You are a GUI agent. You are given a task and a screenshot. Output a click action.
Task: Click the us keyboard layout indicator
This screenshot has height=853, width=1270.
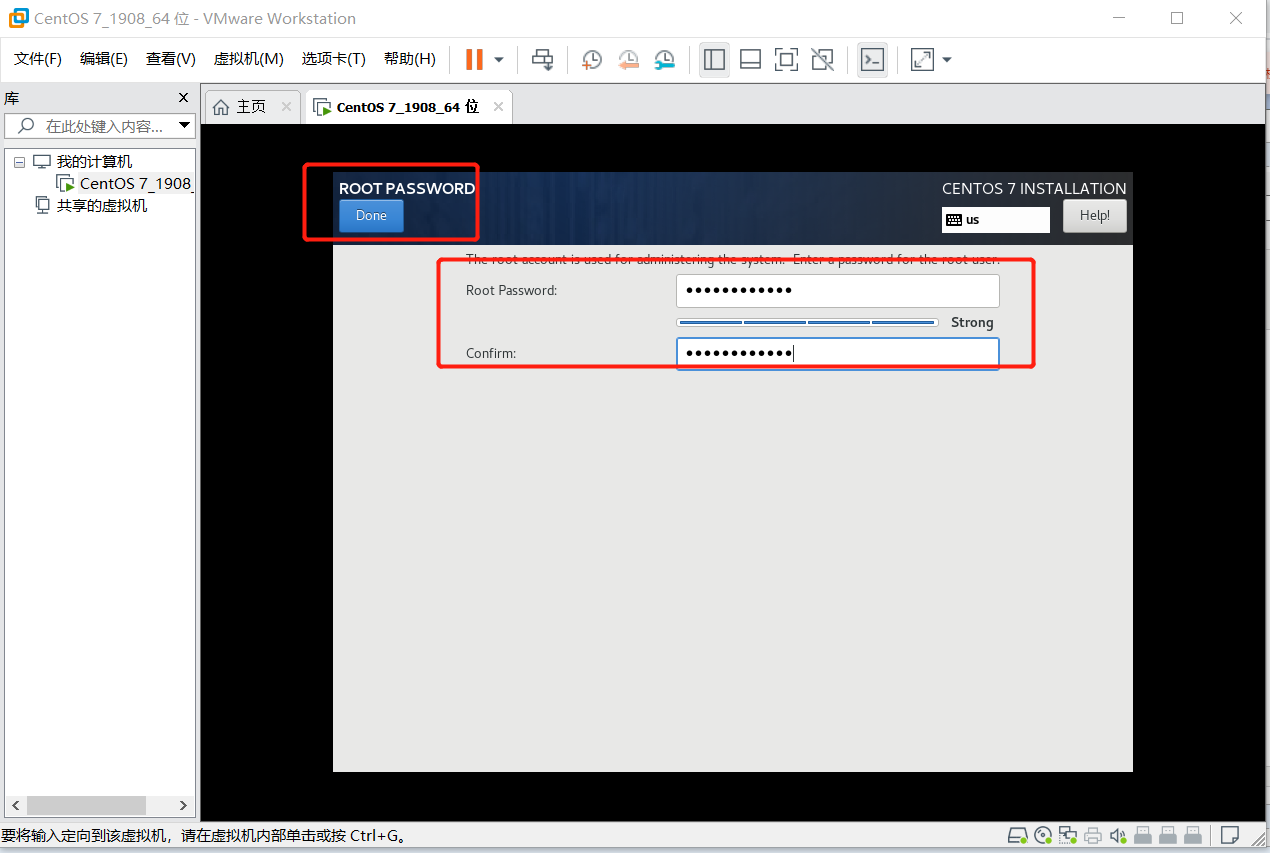pyautogui.click(x=996, y=220)
